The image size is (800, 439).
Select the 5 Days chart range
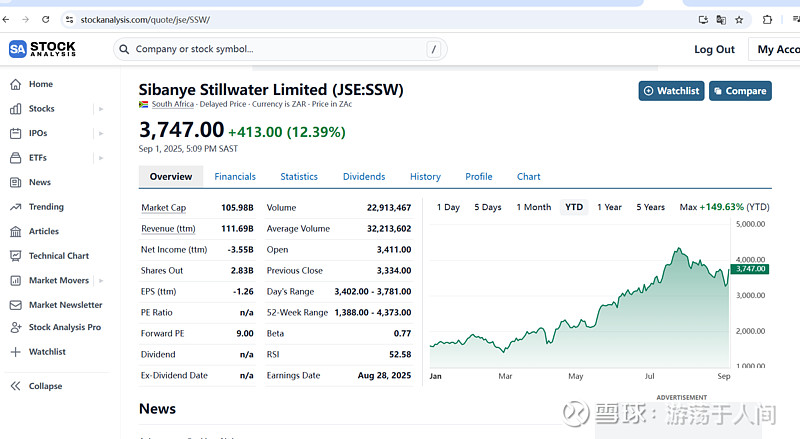click(x=488, y=207)
